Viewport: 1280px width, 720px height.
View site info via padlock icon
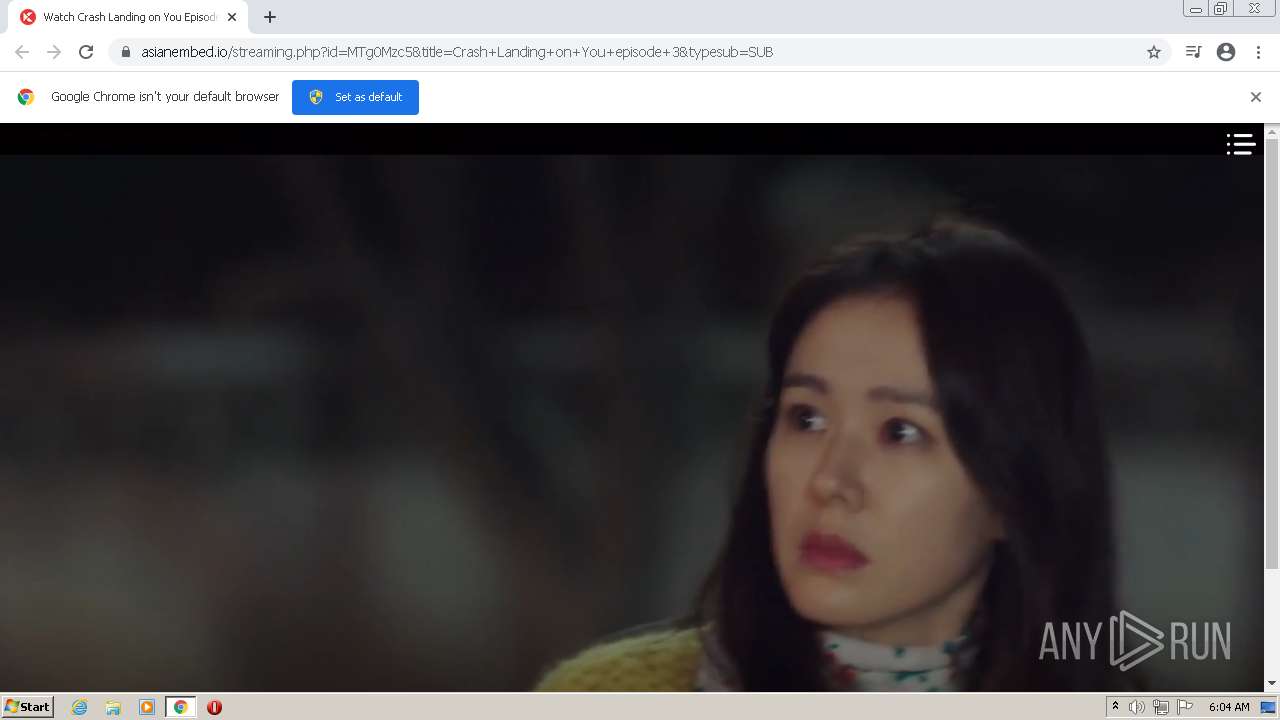coord(125,52)
